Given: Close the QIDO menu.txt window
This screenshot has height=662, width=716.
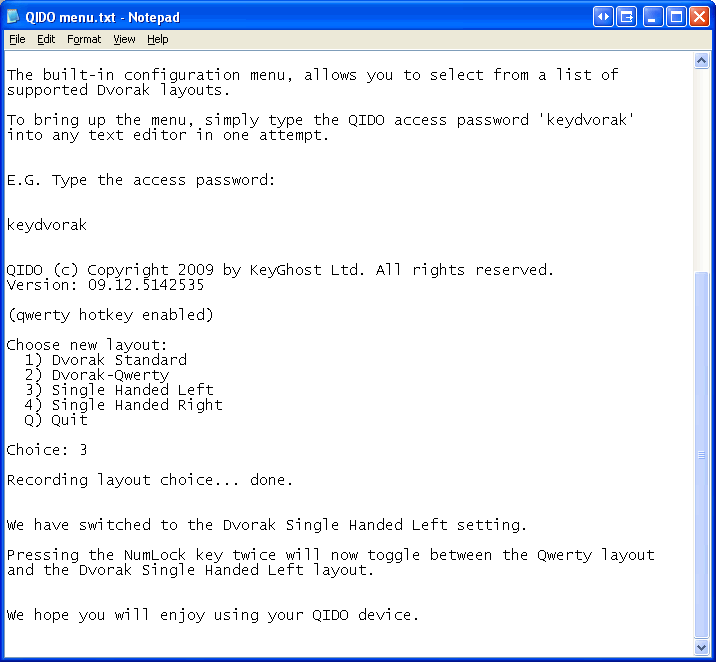Looking at the screenshot, I should [700, 17].
